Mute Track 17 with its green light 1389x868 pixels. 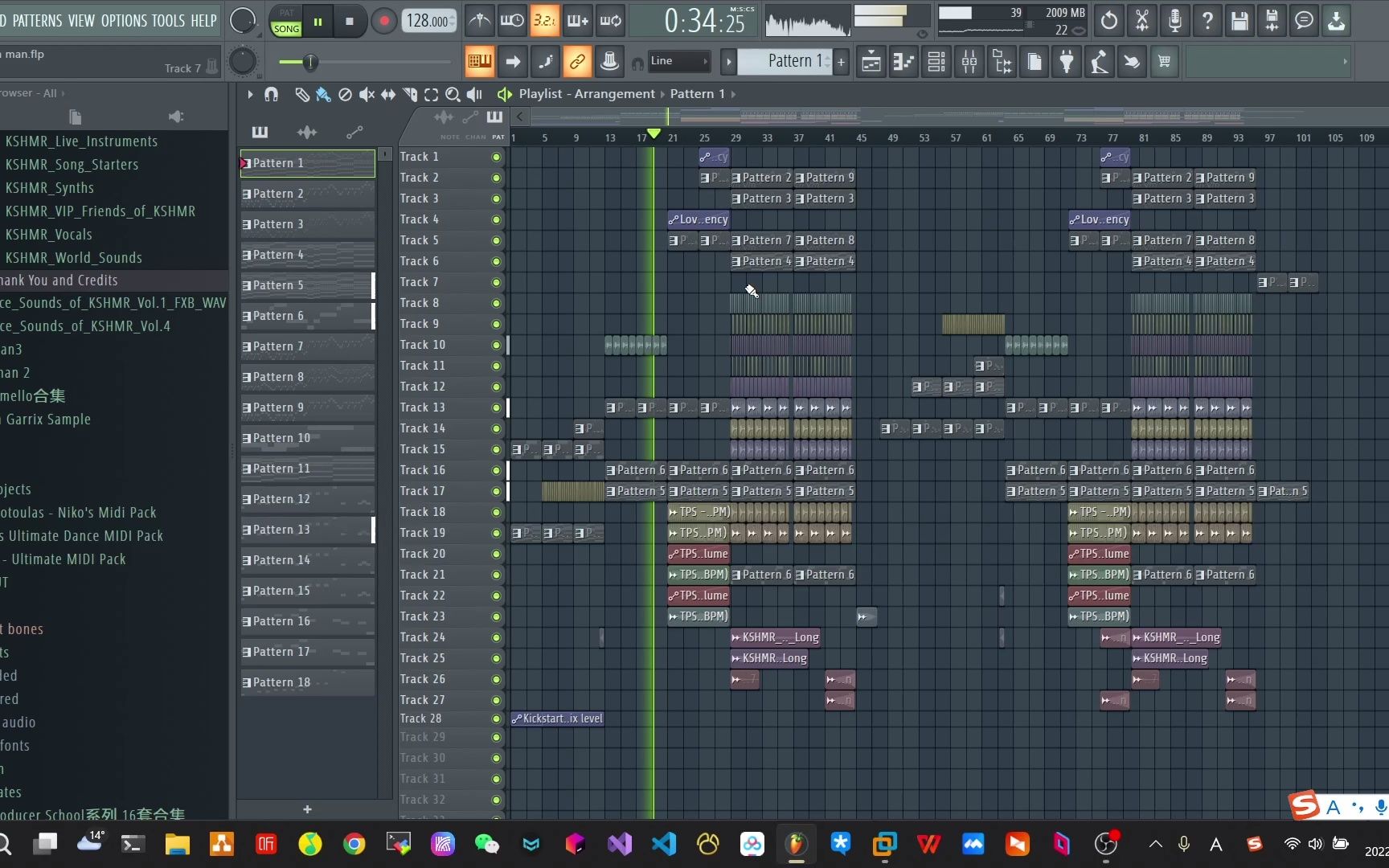pos(496,491)
